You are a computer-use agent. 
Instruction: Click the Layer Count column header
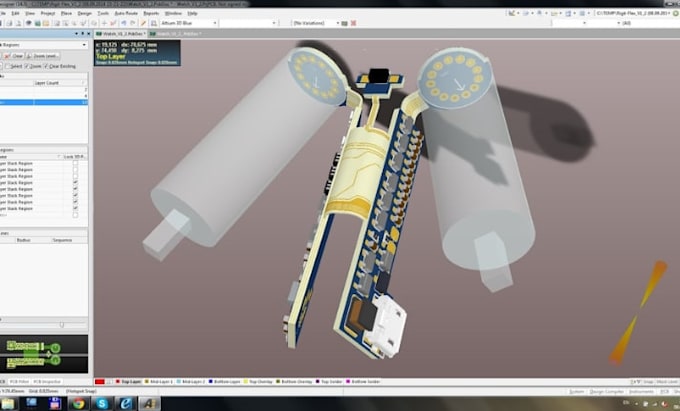[60, 83]
